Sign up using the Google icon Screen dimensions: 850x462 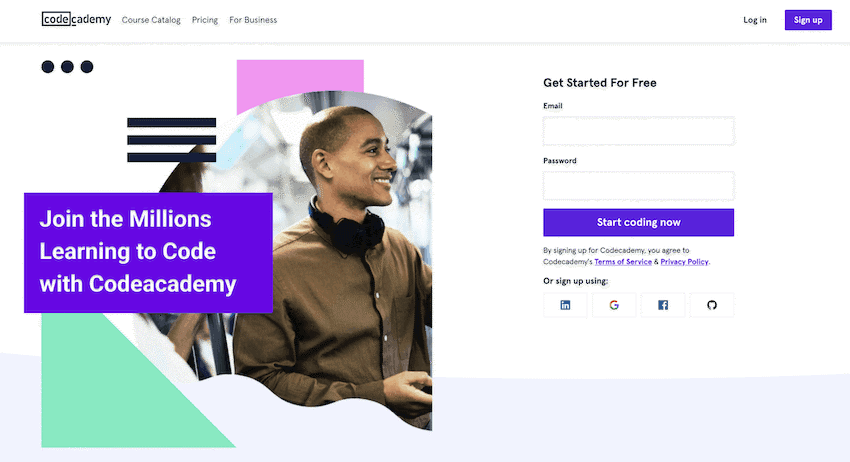614,305
